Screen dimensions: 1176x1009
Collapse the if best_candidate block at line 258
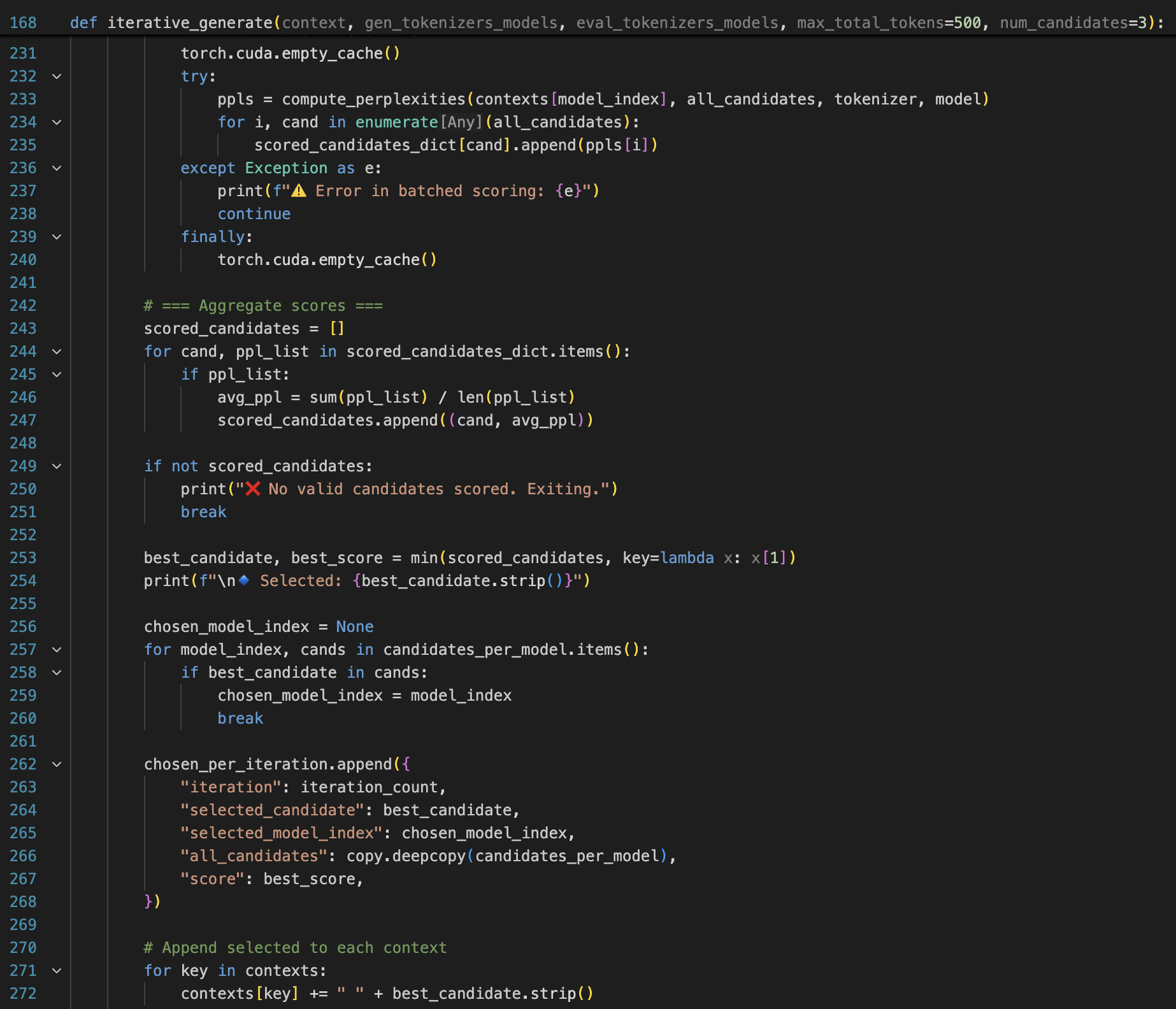[x=57, y=673]
